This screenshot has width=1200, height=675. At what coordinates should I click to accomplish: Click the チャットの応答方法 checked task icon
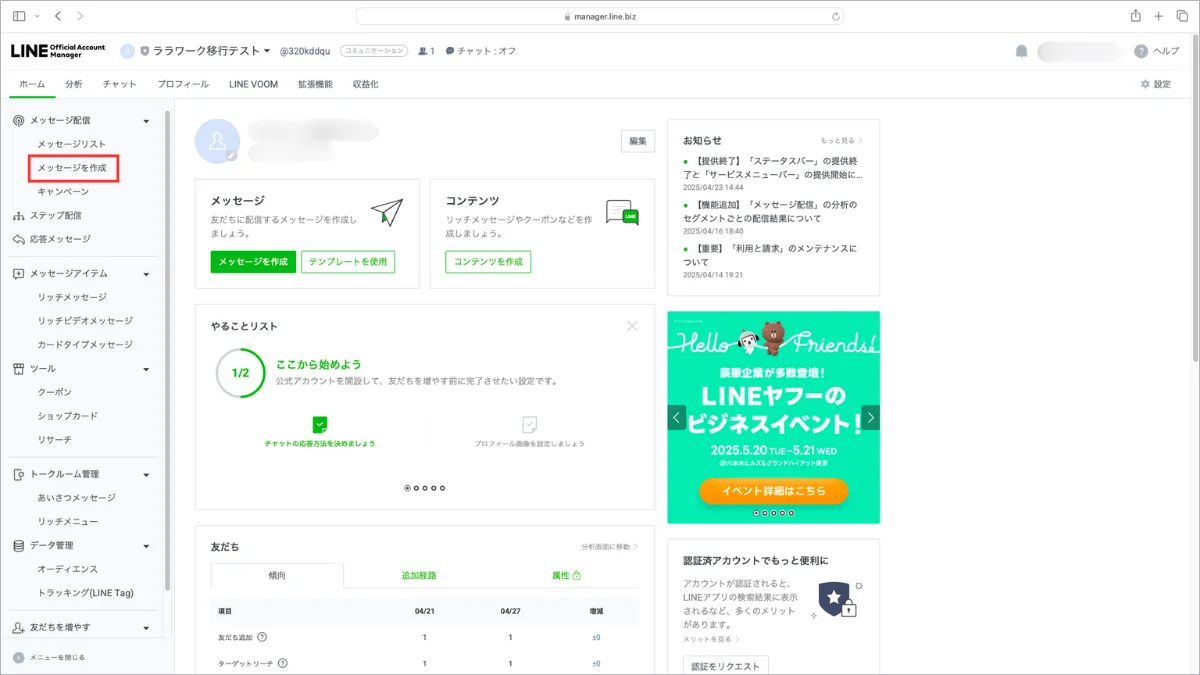(x=320, y=424)
